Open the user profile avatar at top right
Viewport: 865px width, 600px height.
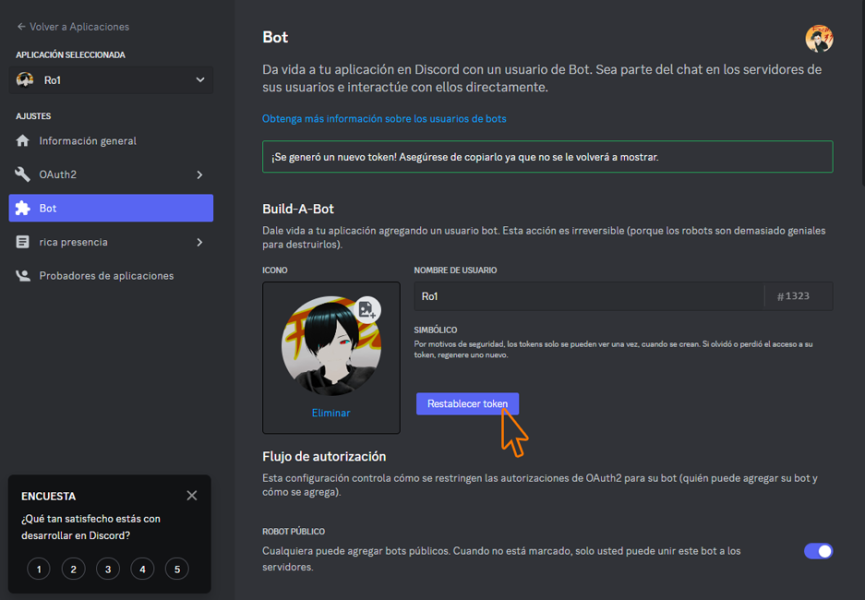click(819, 38)
